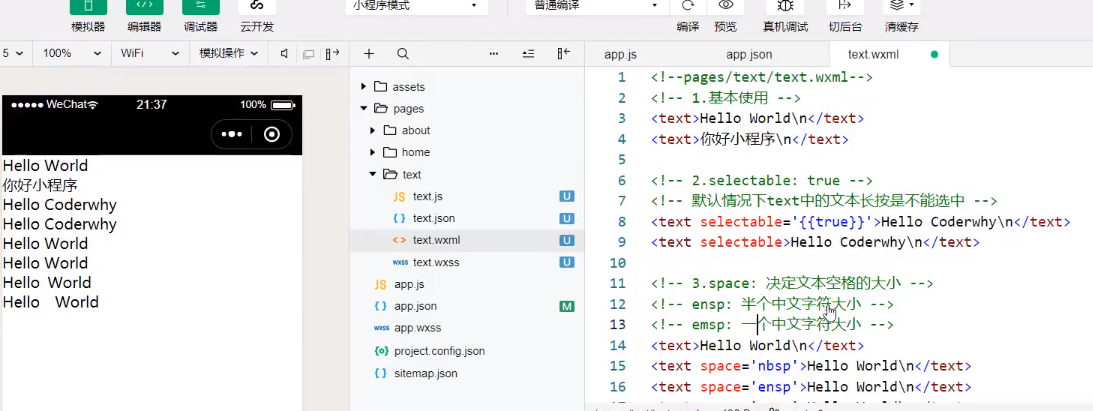
Task: Click the detach simulator window icon
Action: 308,54
